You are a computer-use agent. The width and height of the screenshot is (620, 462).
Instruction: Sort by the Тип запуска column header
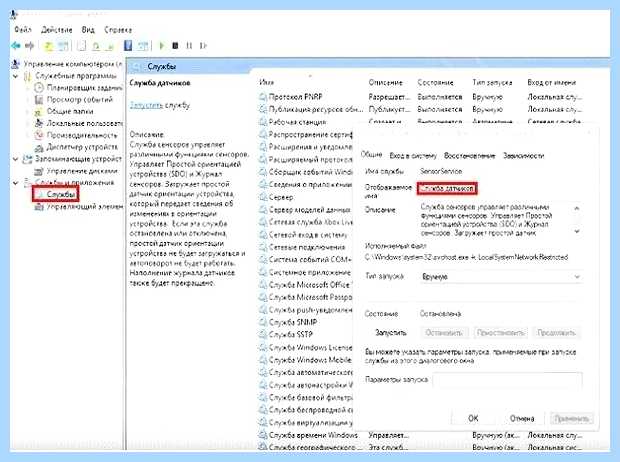pos(492,83)
